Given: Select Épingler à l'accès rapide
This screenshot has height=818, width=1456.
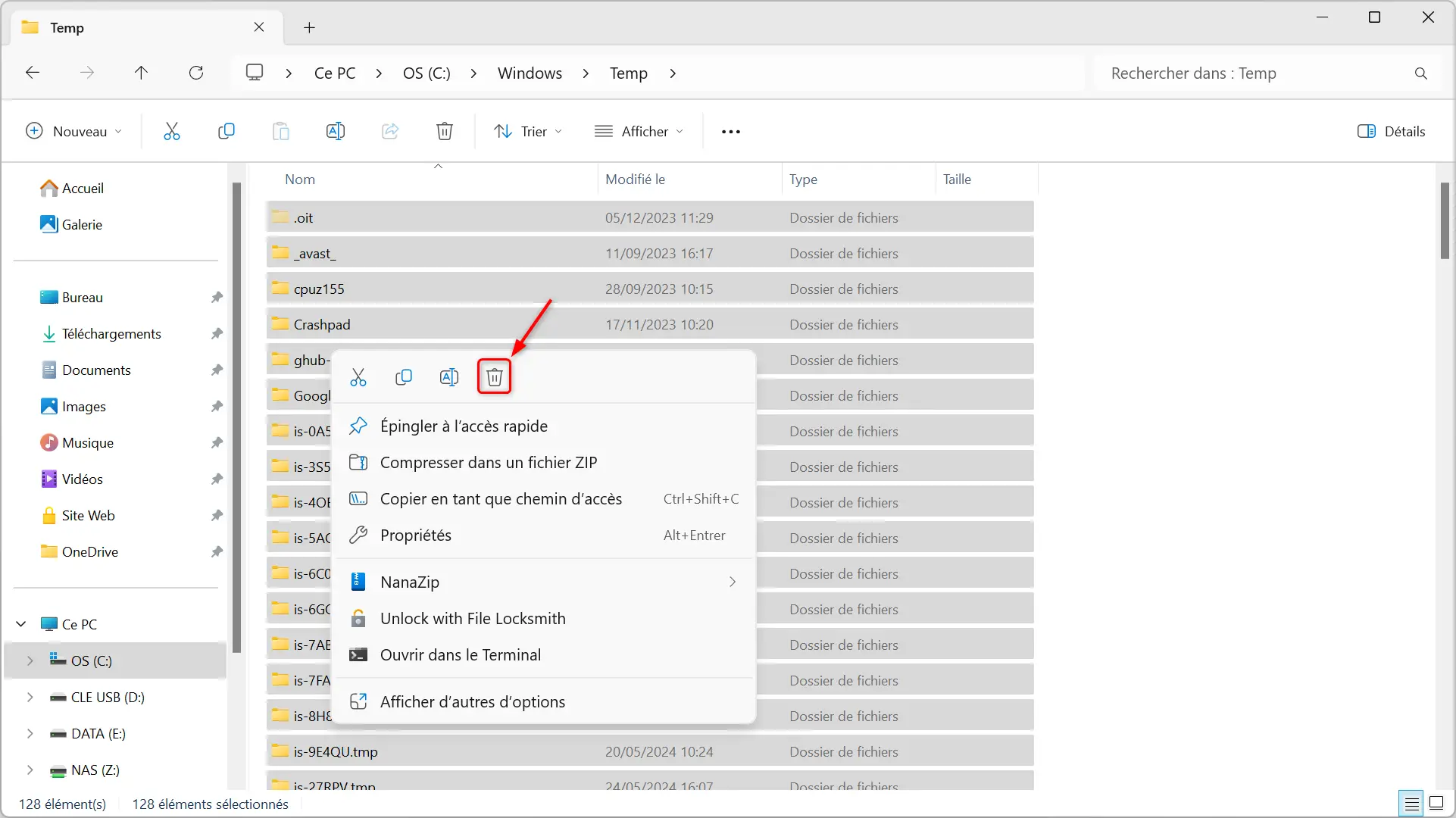Looking at the screenshot, I should pos(545,426).
